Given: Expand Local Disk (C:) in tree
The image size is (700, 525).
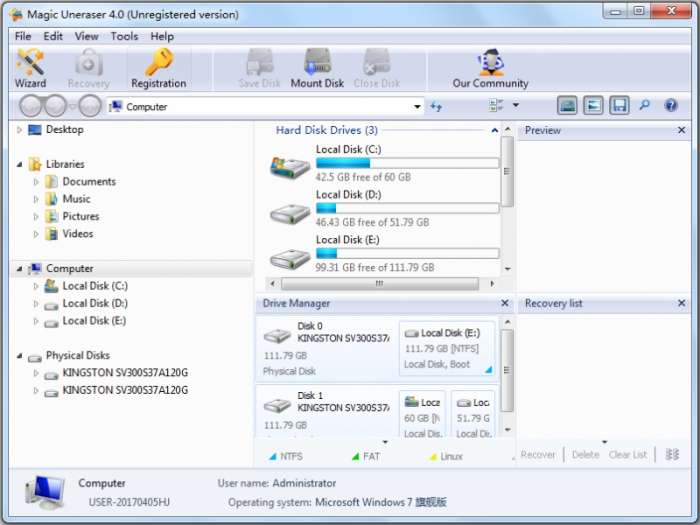Looking at the screenshot, I should (x=36, y=286).
